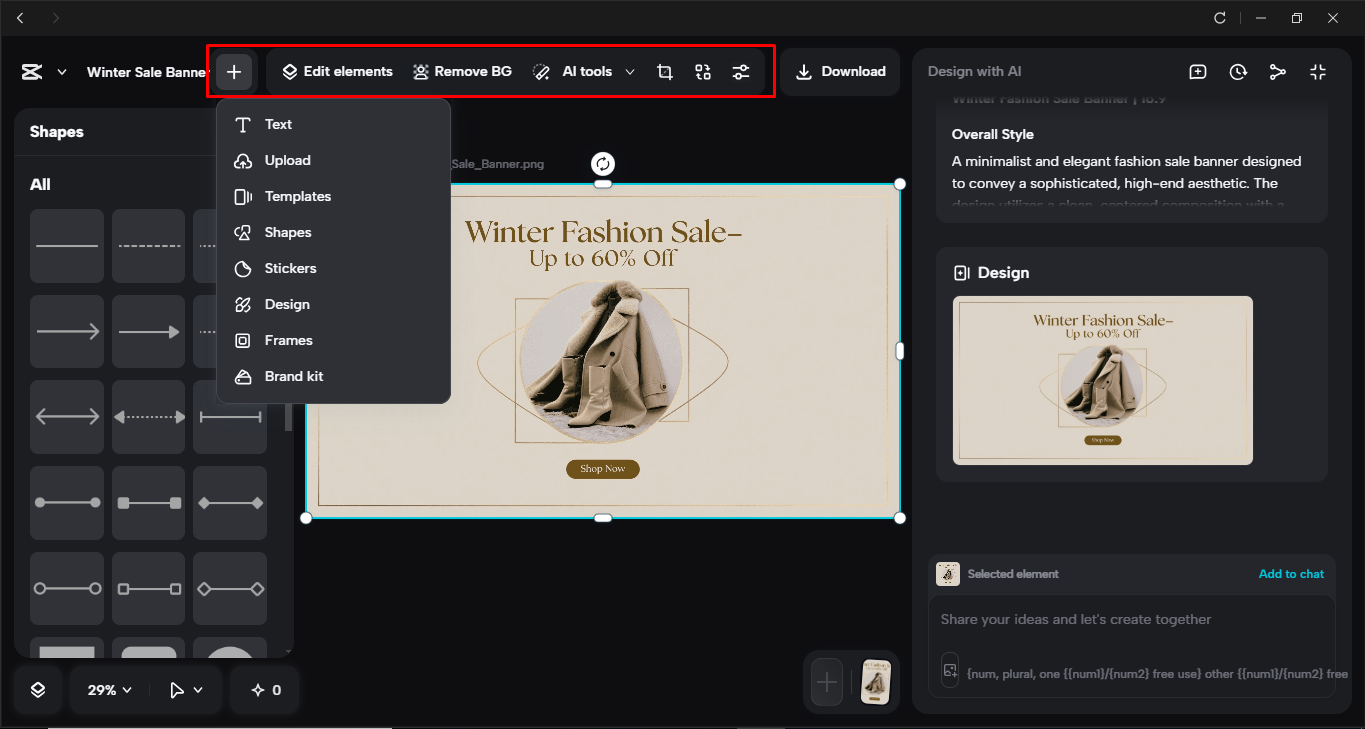This screenshot has height=729, width=1365.
Task: Open the Layers panel icon bottom left
Action: [36, 689]
